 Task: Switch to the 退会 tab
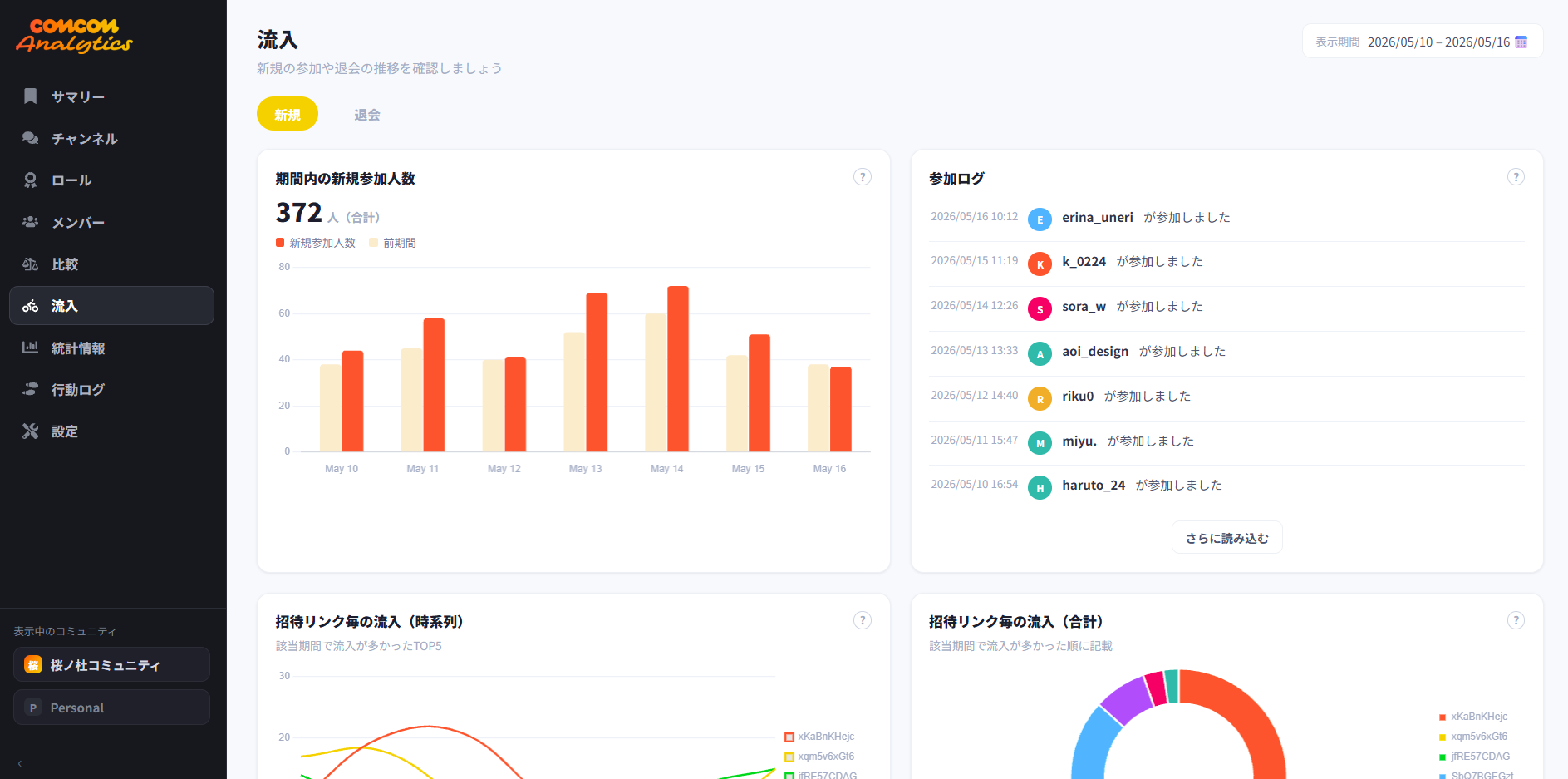367,114
